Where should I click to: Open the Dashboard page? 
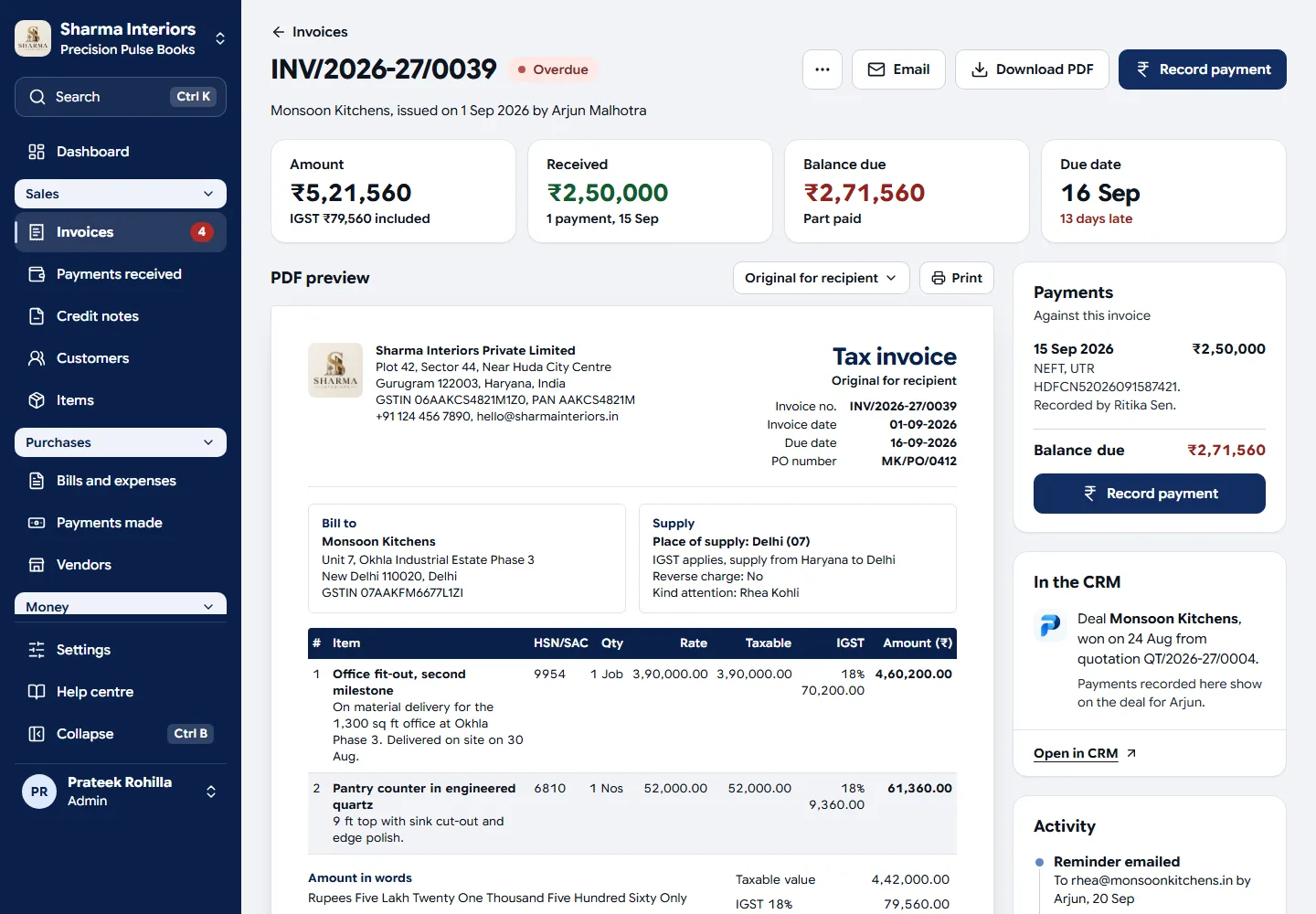pos(121,152)
